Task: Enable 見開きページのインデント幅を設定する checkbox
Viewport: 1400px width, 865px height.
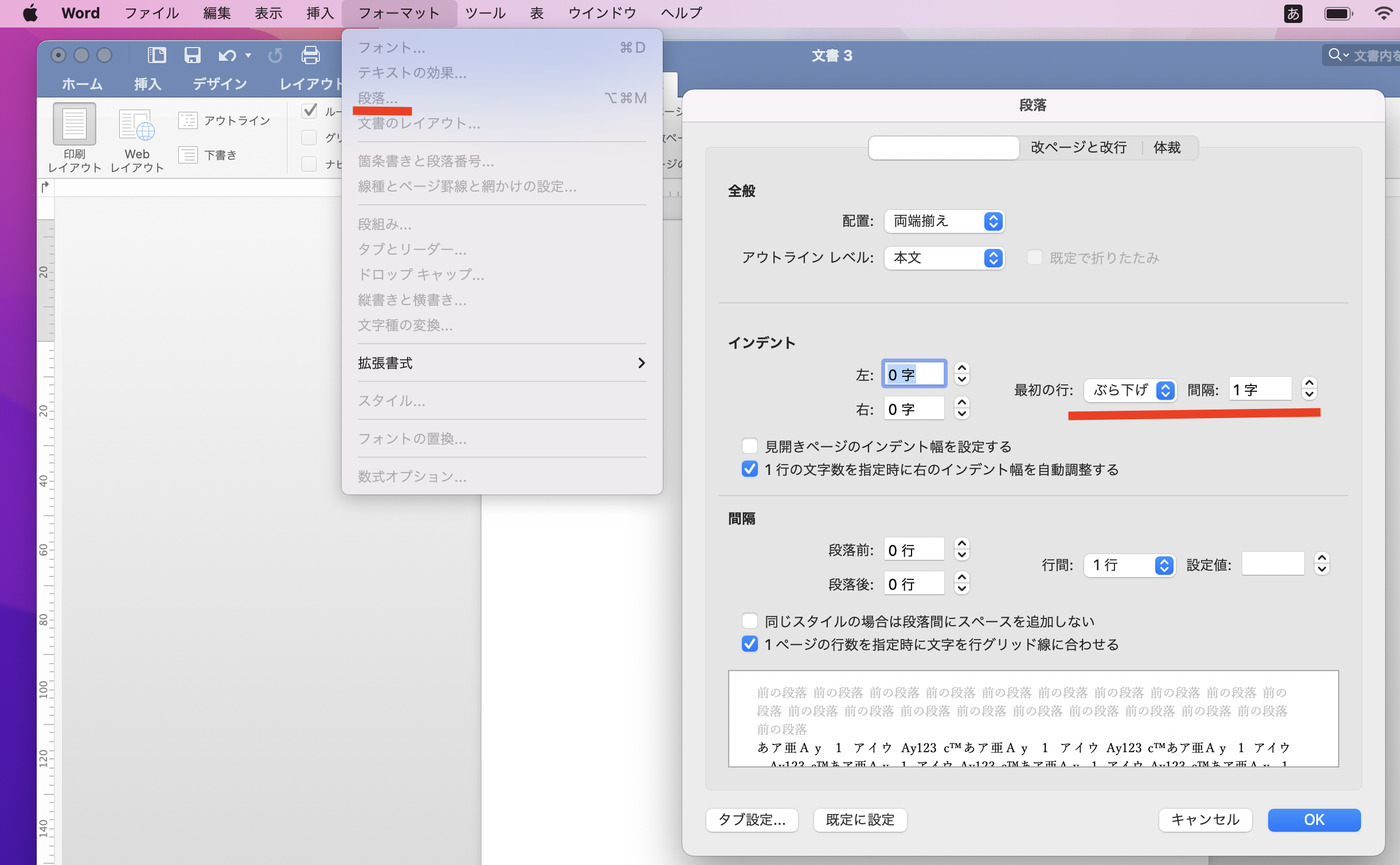Action: (750, 446)
